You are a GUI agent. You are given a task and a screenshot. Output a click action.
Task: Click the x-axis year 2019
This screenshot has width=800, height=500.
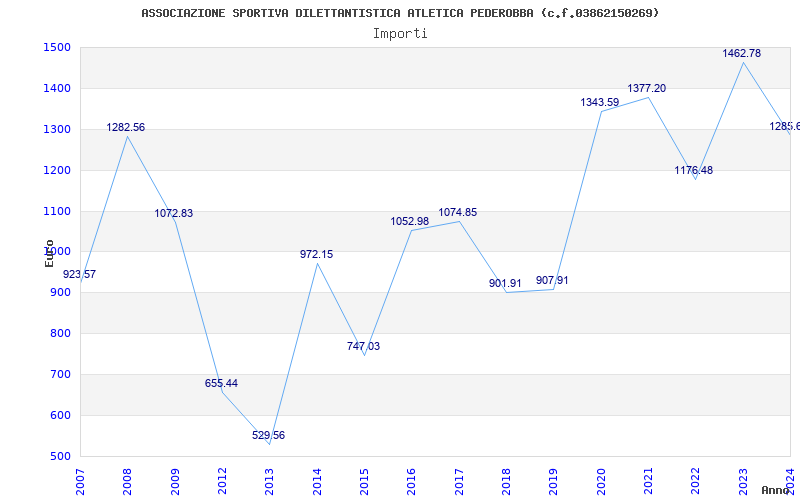click(554, 482)
